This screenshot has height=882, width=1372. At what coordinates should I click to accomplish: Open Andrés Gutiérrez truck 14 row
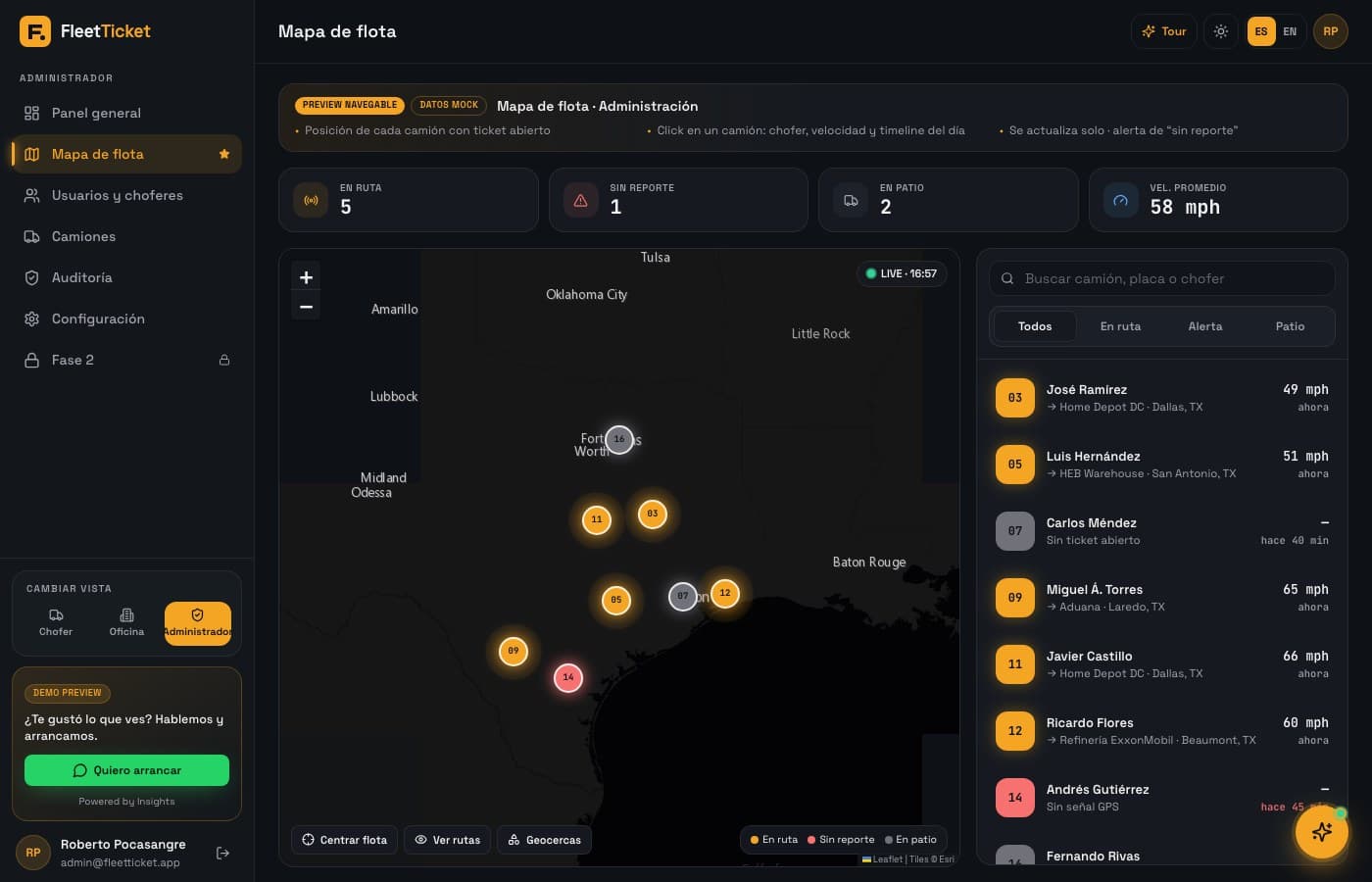tap(1162, 798)
